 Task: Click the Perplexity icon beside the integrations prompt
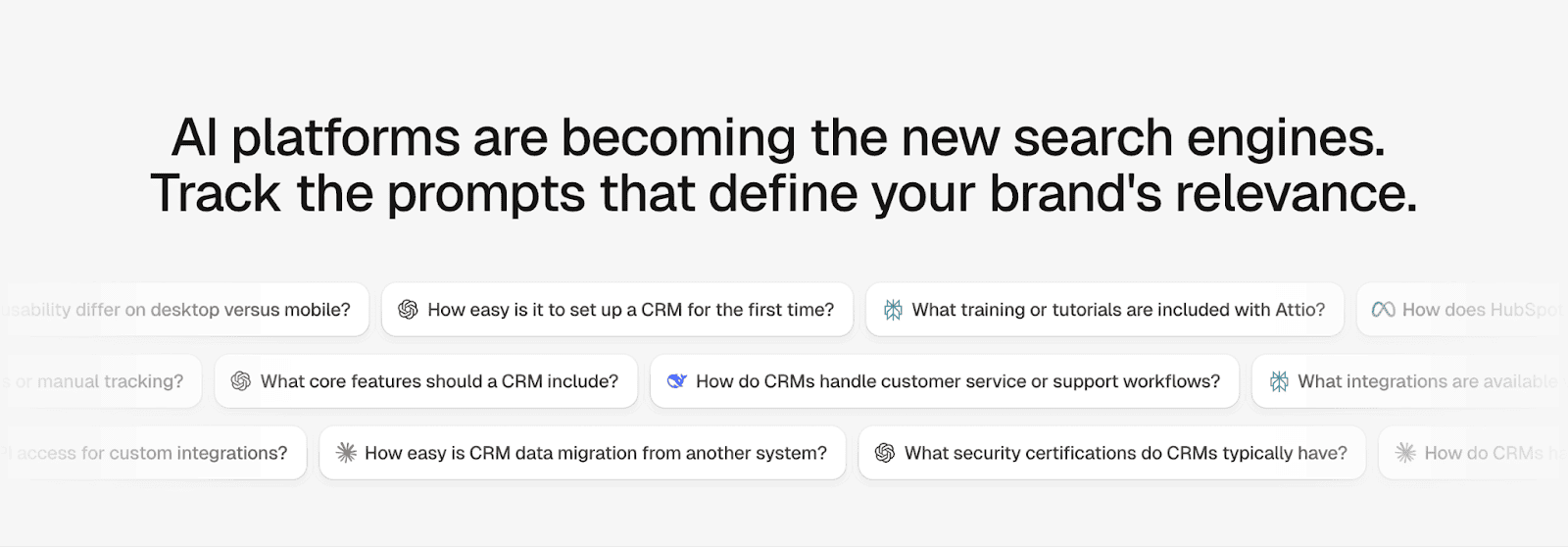pos(1279,381)
